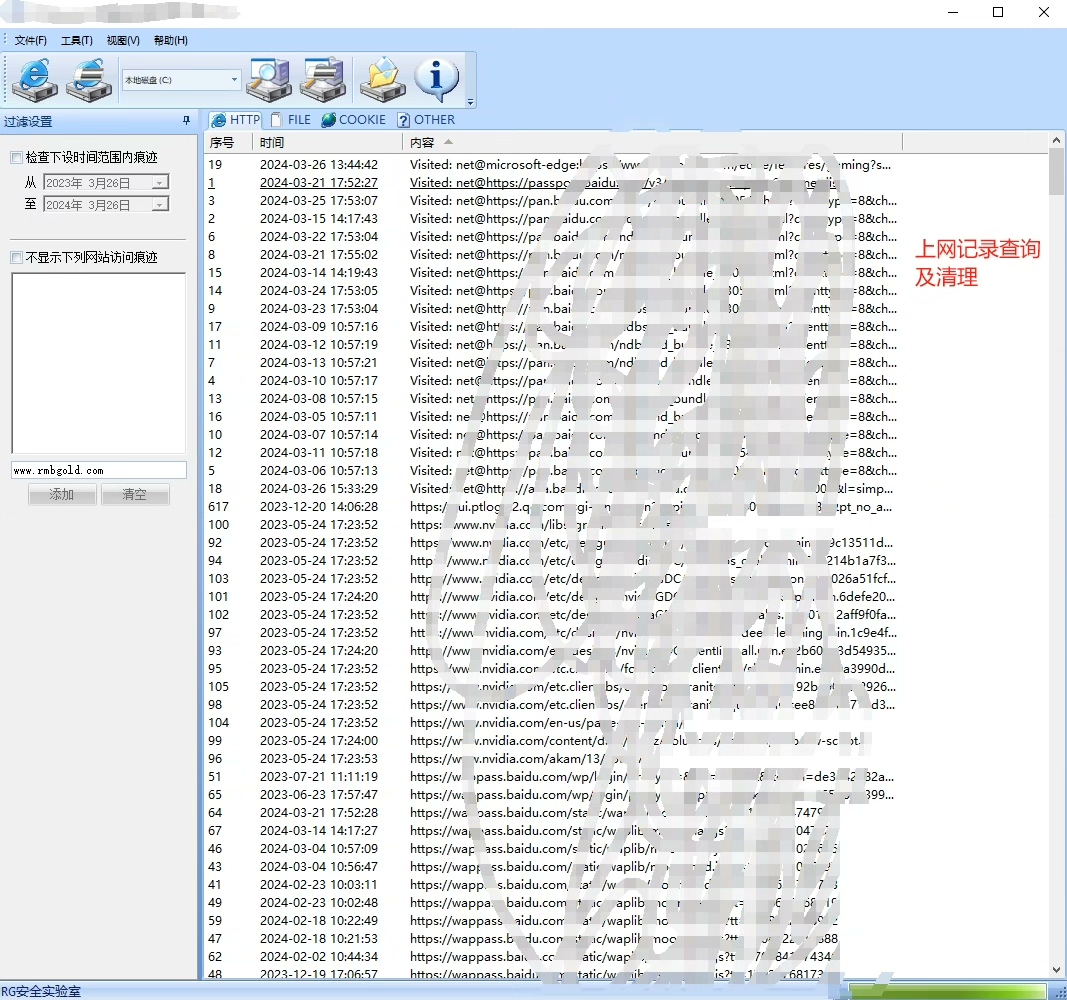Screen dimensions: 1067x1000
Task: Click the scrollbar down arrow
Action: tap(1055, 970)
